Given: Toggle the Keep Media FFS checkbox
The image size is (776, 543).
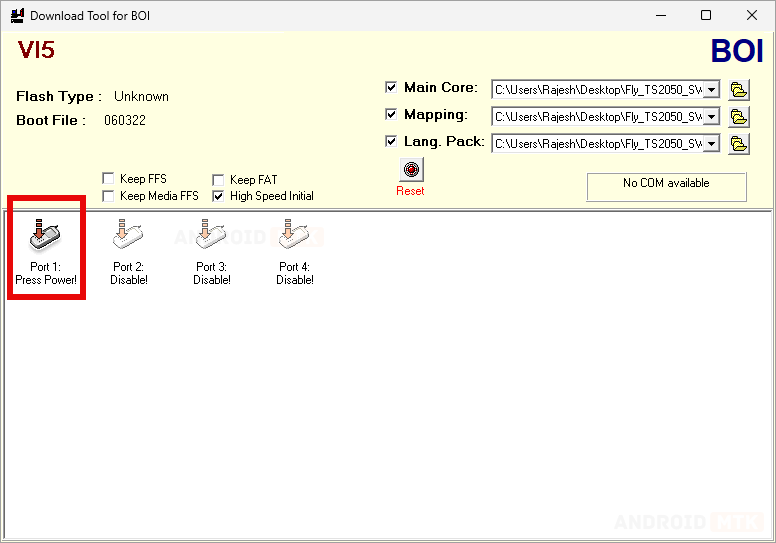Looking at the screenshot, I should (x=108, y=197).
